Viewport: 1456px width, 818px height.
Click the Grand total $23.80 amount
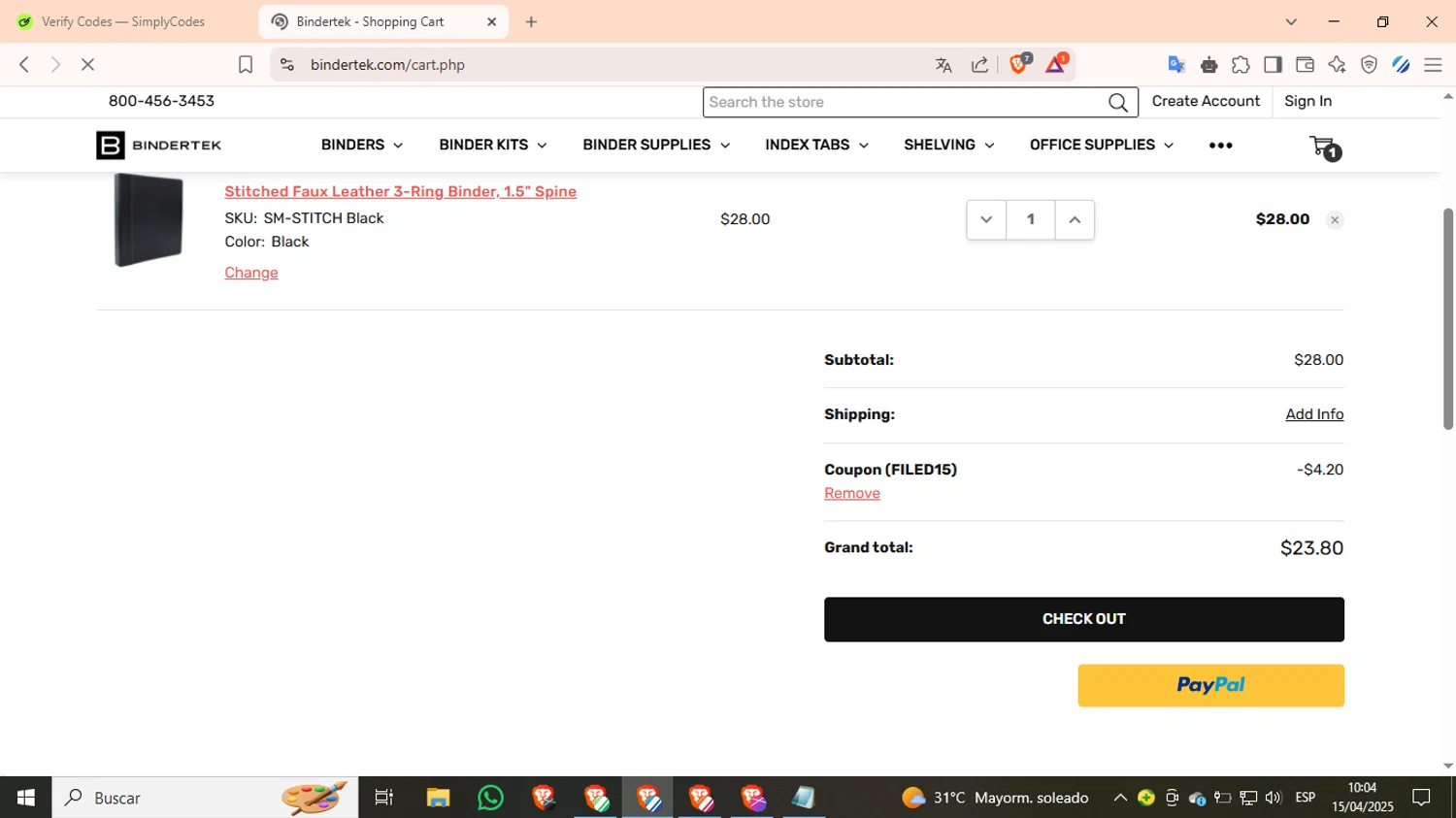tap(1311, 548)
